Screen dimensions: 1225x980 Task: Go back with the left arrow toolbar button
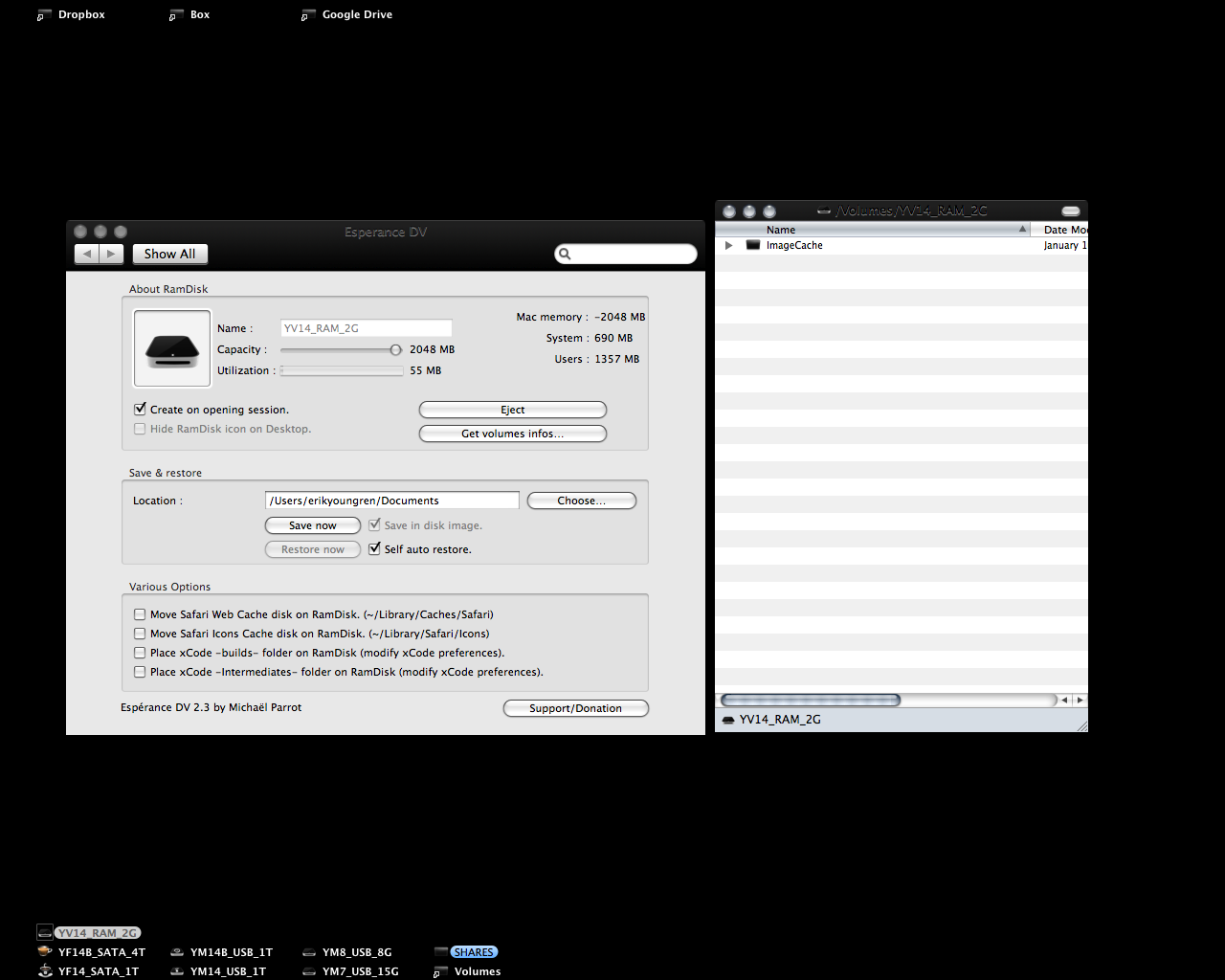pos(87,254)
